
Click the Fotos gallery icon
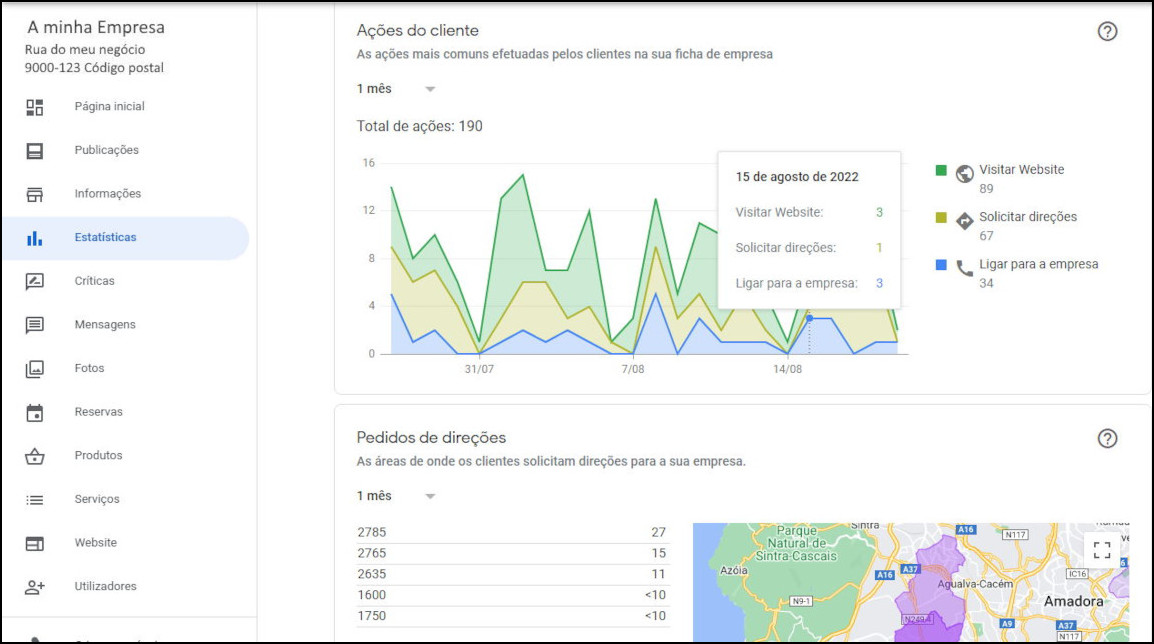(x=35, y=369)
